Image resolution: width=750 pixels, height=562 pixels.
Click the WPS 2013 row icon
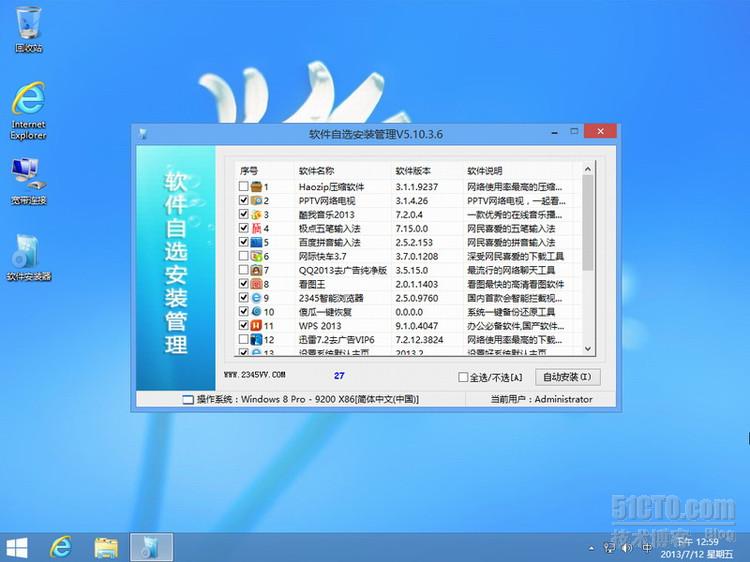coord(256,325)
